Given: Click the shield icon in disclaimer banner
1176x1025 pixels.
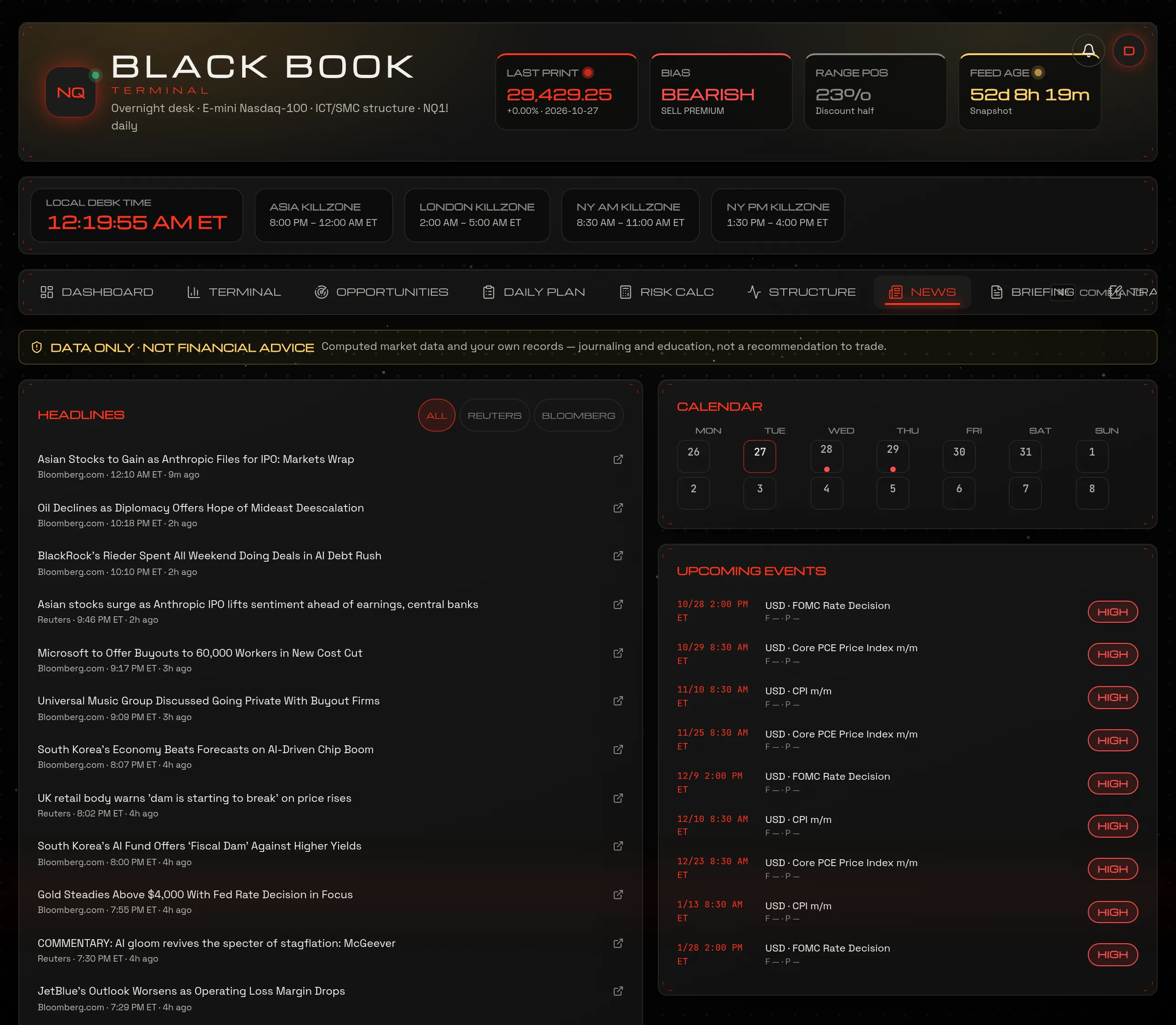Looking at the screenshot, I should pyautogui.click(x=37, y=347).
